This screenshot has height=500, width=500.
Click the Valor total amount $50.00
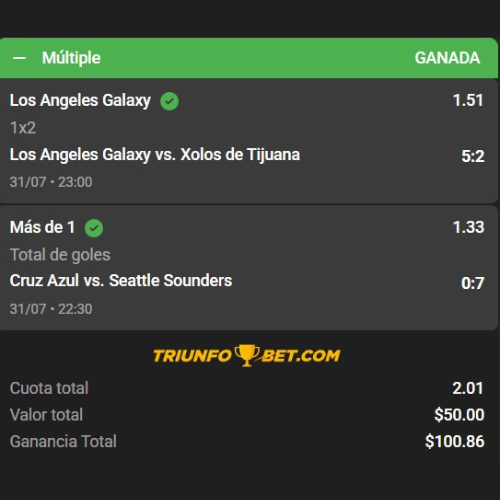459,415
